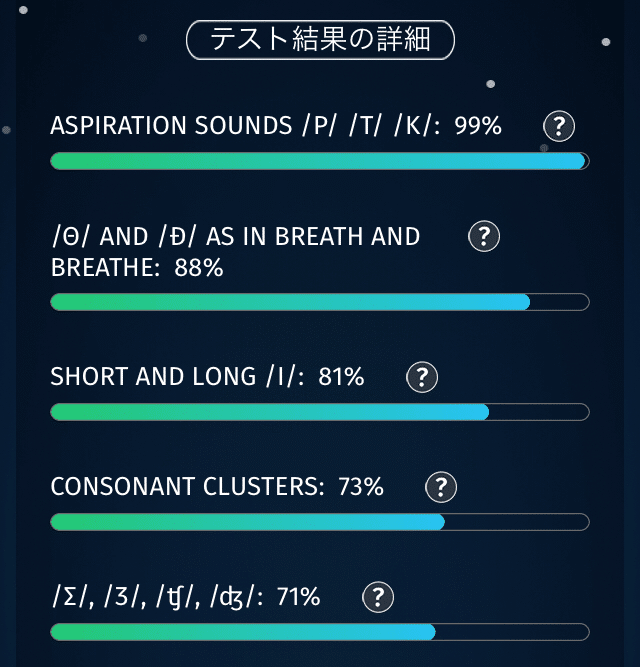Click question mark next to 71% score
Image resolution: width=640 pixels, height=667 pixels.
[377, 598]
